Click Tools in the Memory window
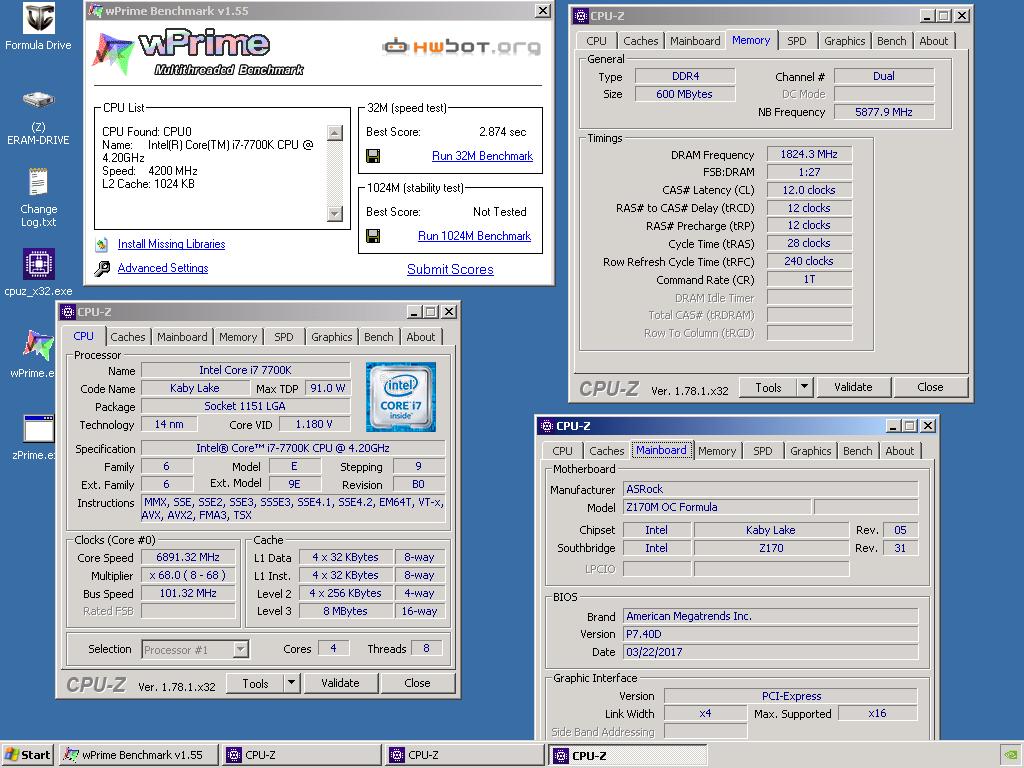This screenshot has width=1024, height=768. tap(768, 387)
